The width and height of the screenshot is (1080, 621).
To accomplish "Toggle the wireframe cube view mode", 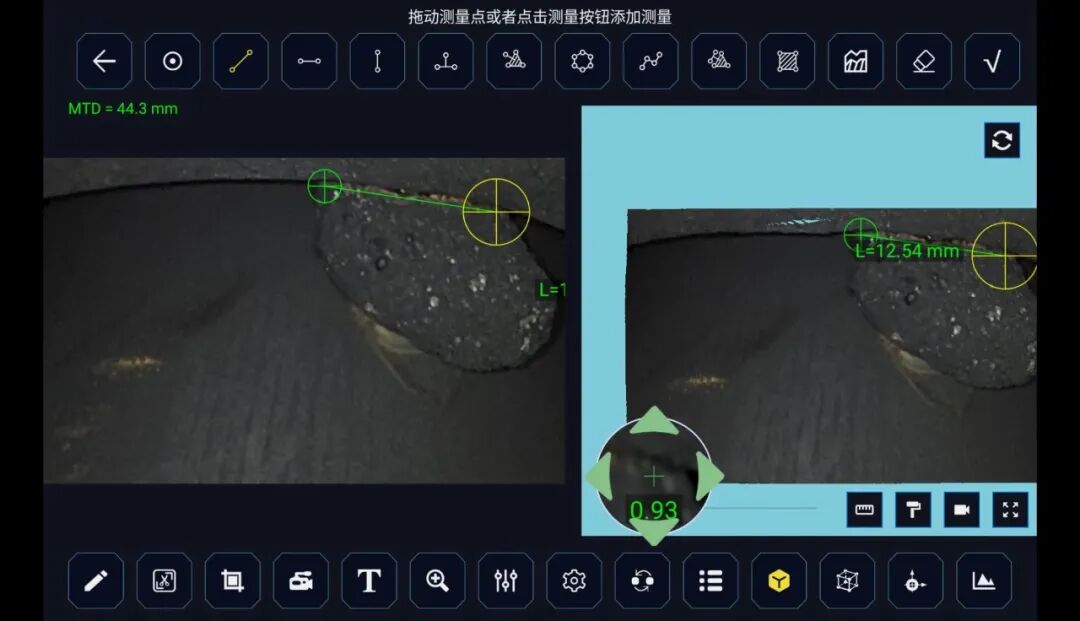I will pos(847,580).
